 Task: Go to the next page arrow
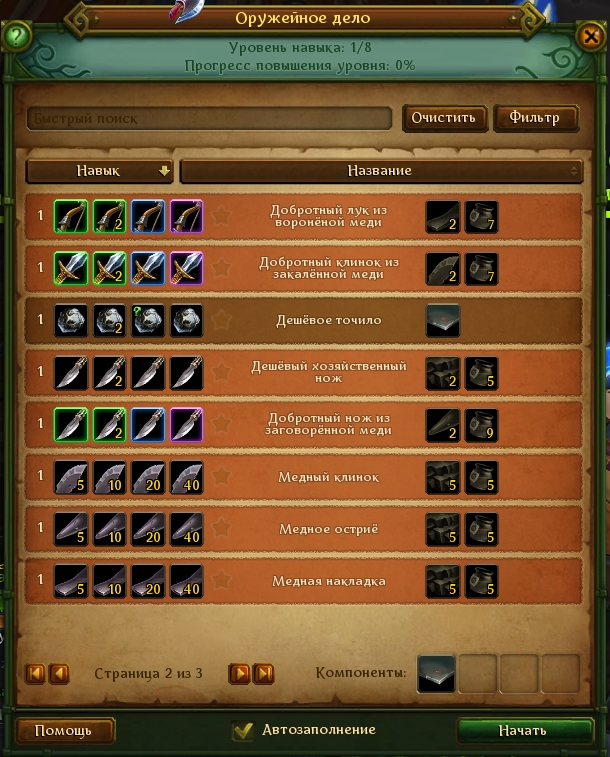240,673
